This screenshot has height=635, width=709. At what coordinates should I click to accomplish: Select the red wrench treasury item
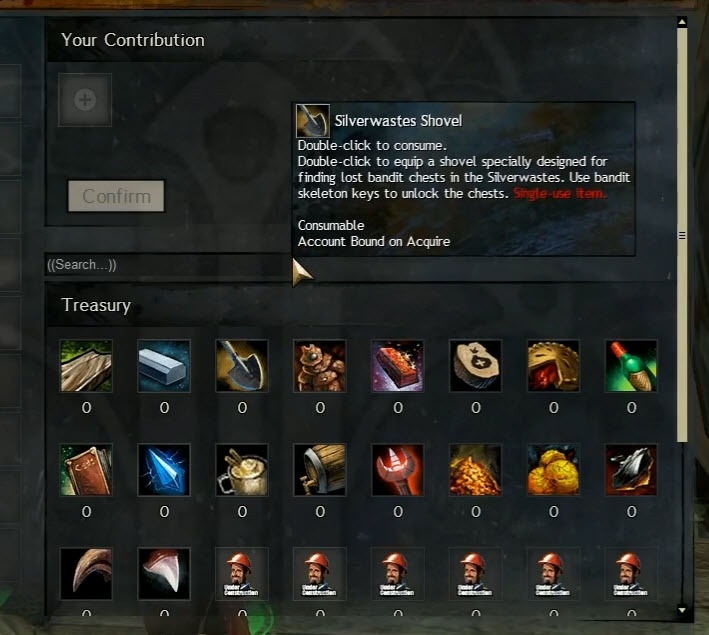[397, 469]
